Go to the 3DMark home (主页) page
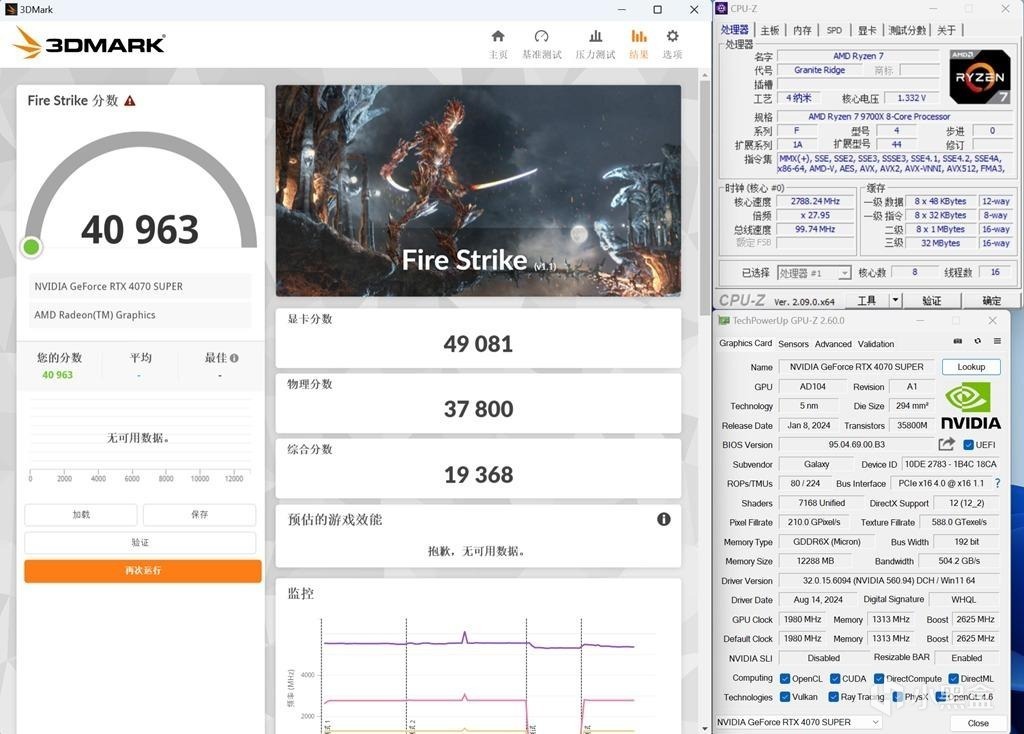This screenshot has width=1024, height=734. 498,44
